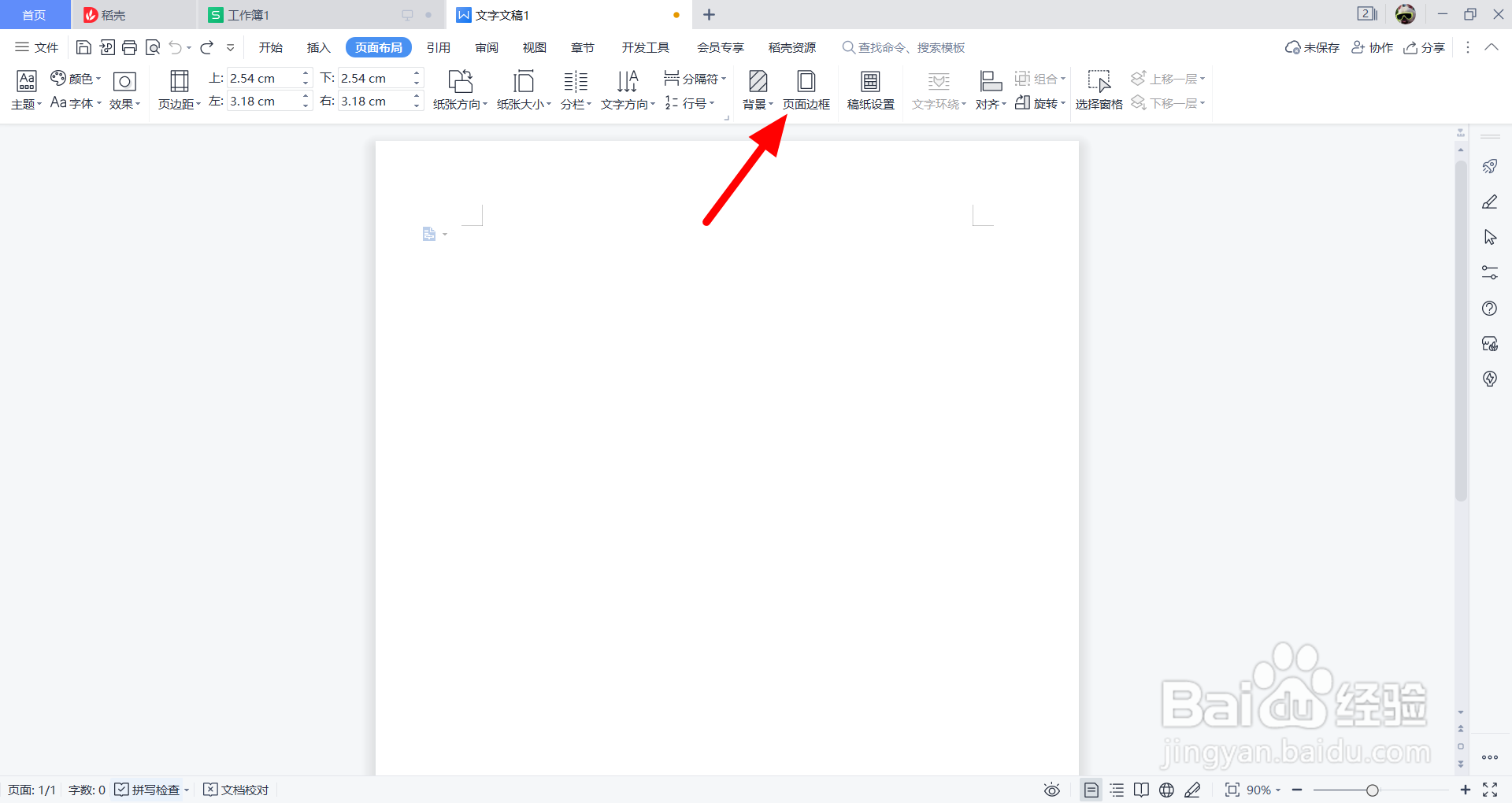Click the sliders settings icon in right sidebar
The height and width of the screenshot is (803, 1512).
point(1490,272)
